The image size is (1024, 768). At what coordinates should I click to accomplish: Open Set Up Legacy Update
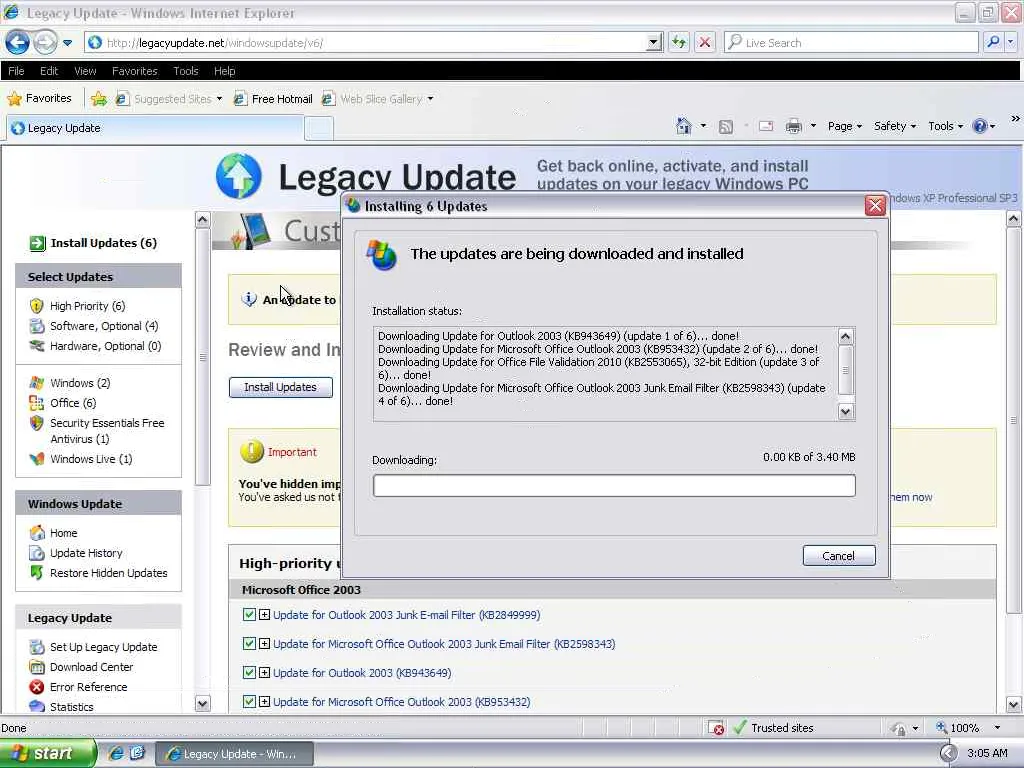[103, 647]
